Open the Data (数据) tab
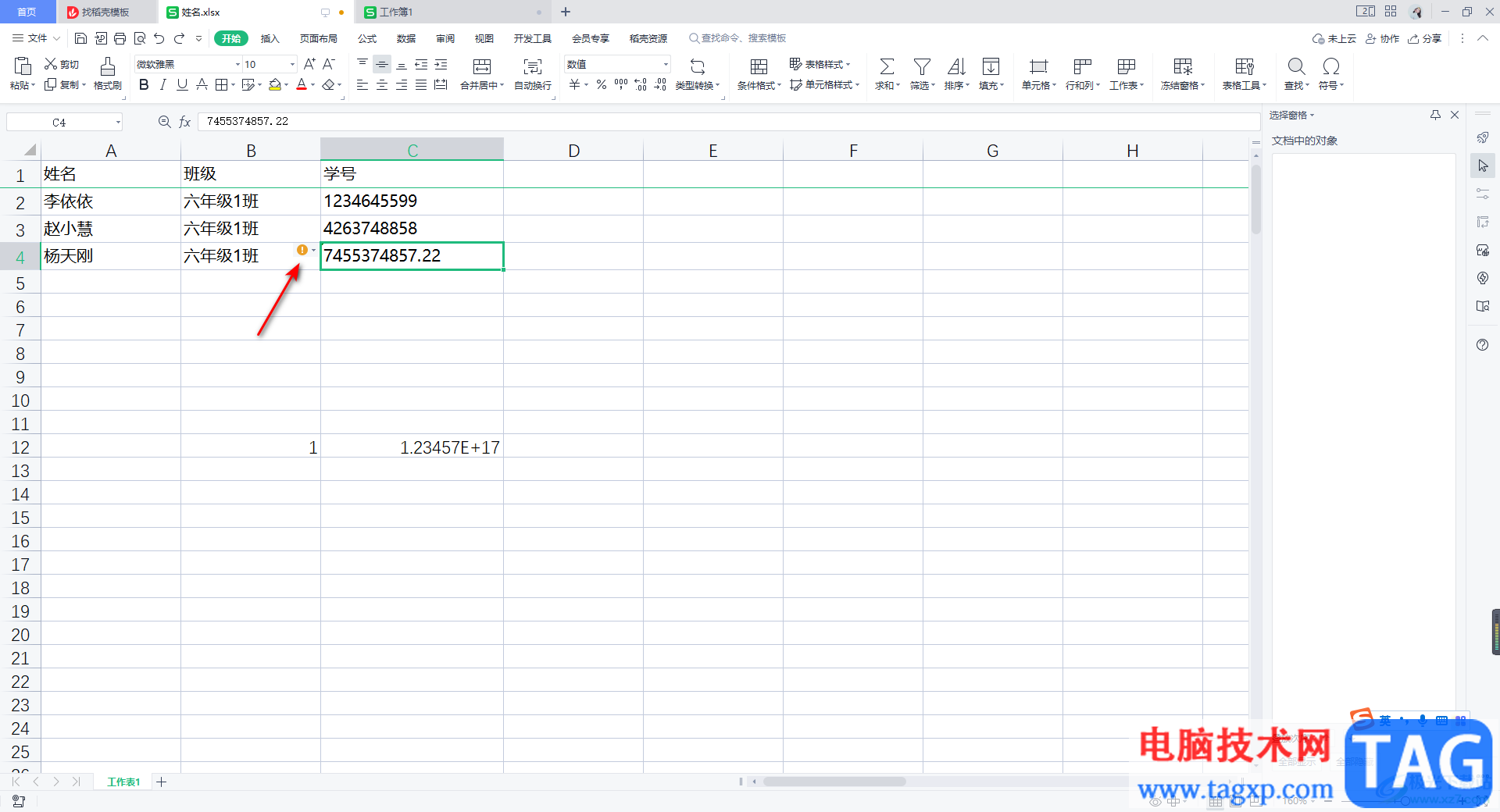 [x=406, y=38]
